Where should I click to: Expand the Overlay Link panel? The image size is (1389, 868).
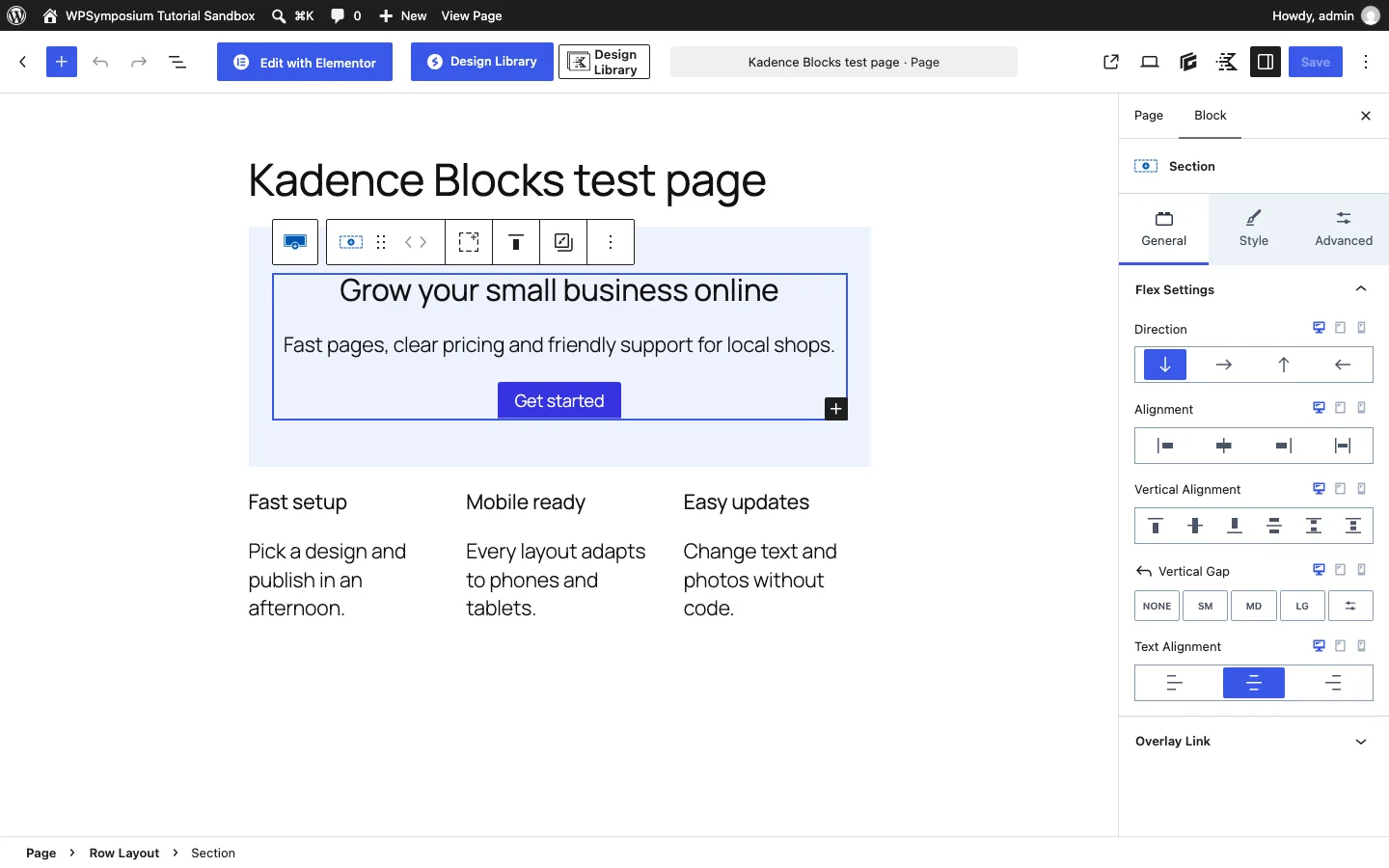click(x=1254, y=741)
